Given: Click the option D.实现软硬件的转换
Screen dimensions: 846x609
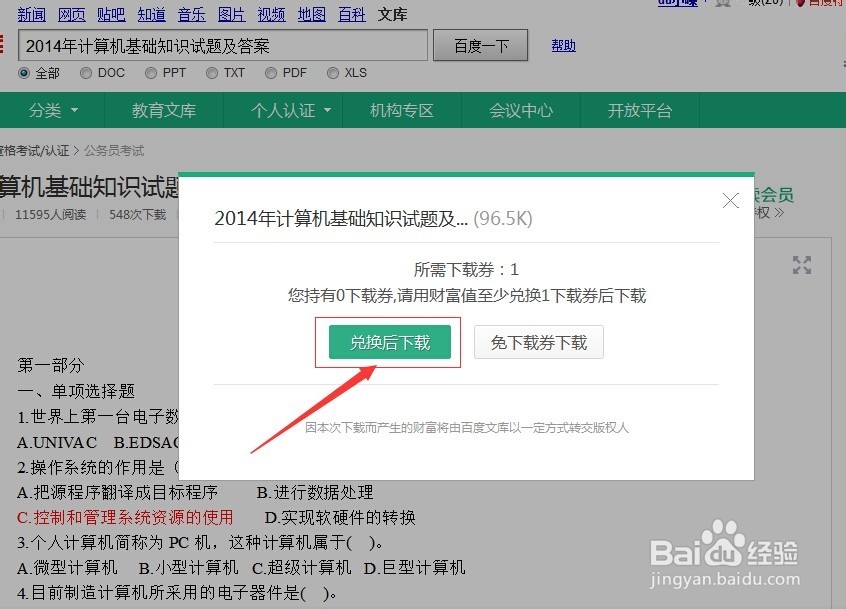Looking at the screenshot, I should tap(340, 518).
